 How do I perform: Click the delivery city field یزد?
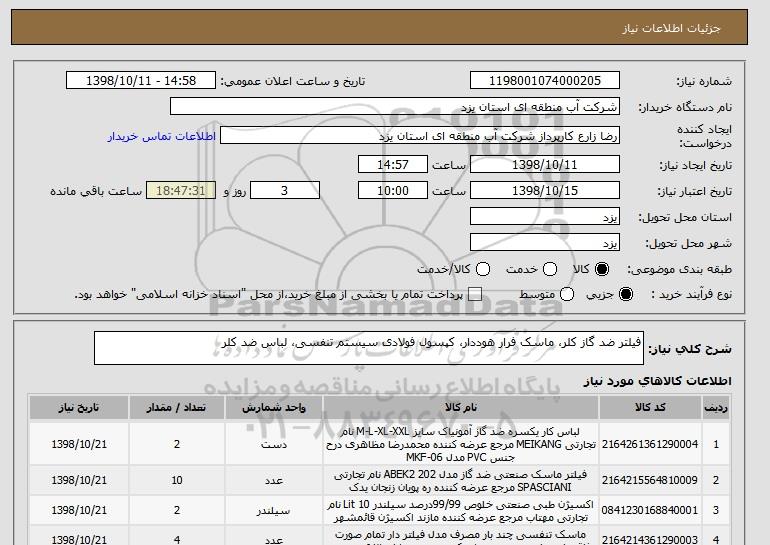[x=545, y=243]
